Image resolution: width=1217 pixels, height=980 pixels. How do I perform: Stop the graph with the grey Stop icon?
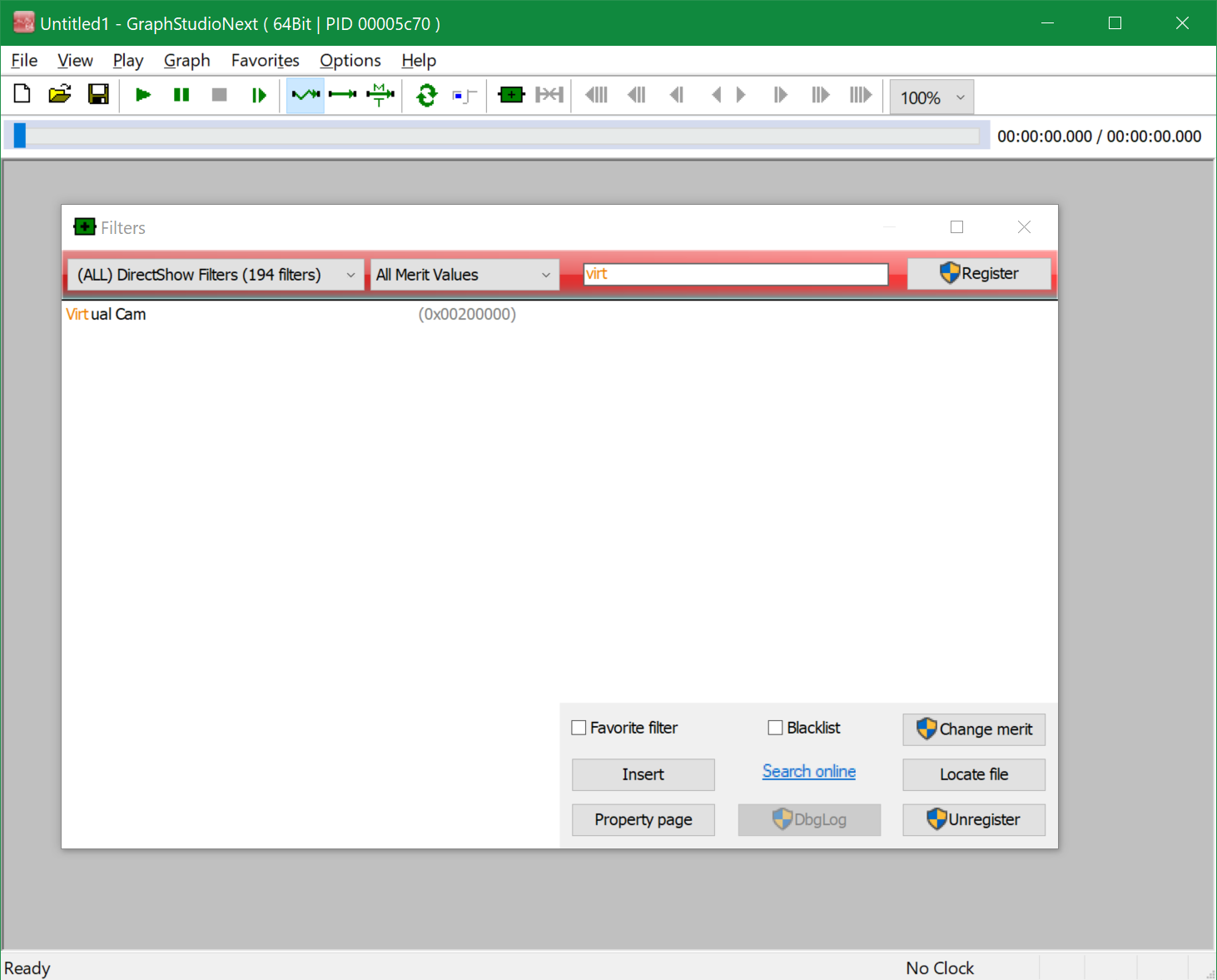pyautogui.click(x=220, y=95)
